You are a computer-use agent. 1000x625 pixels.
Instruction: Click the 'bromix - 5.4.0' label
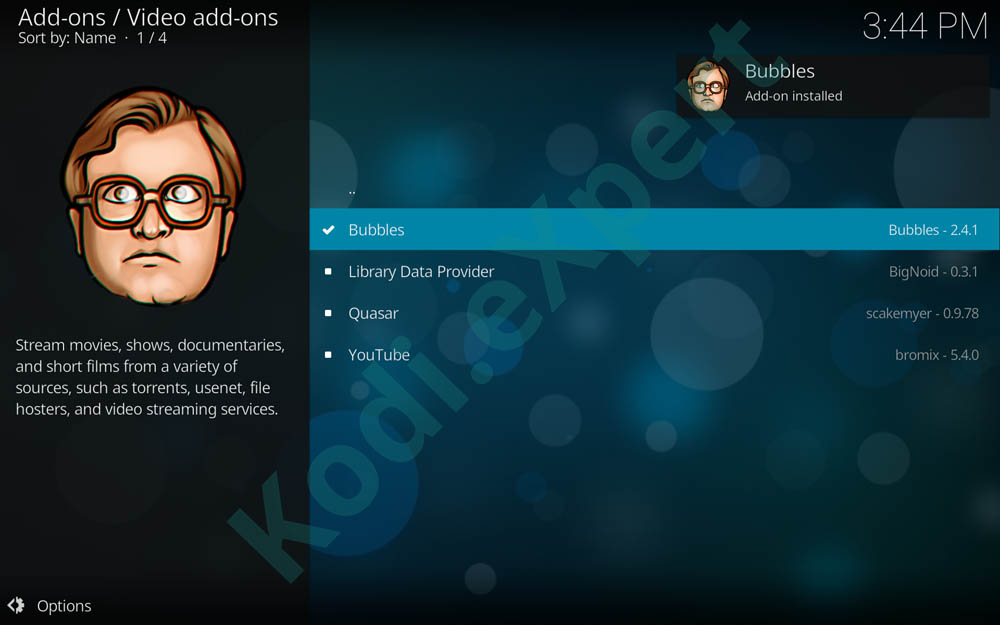point(937,355)
